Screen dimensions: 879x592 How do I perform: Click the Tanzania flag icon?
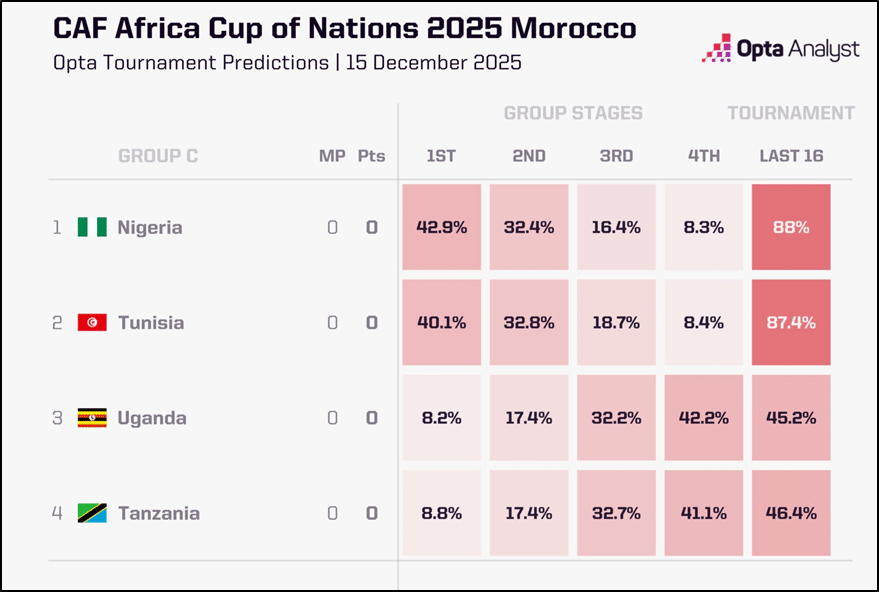(x=92, y=513)
